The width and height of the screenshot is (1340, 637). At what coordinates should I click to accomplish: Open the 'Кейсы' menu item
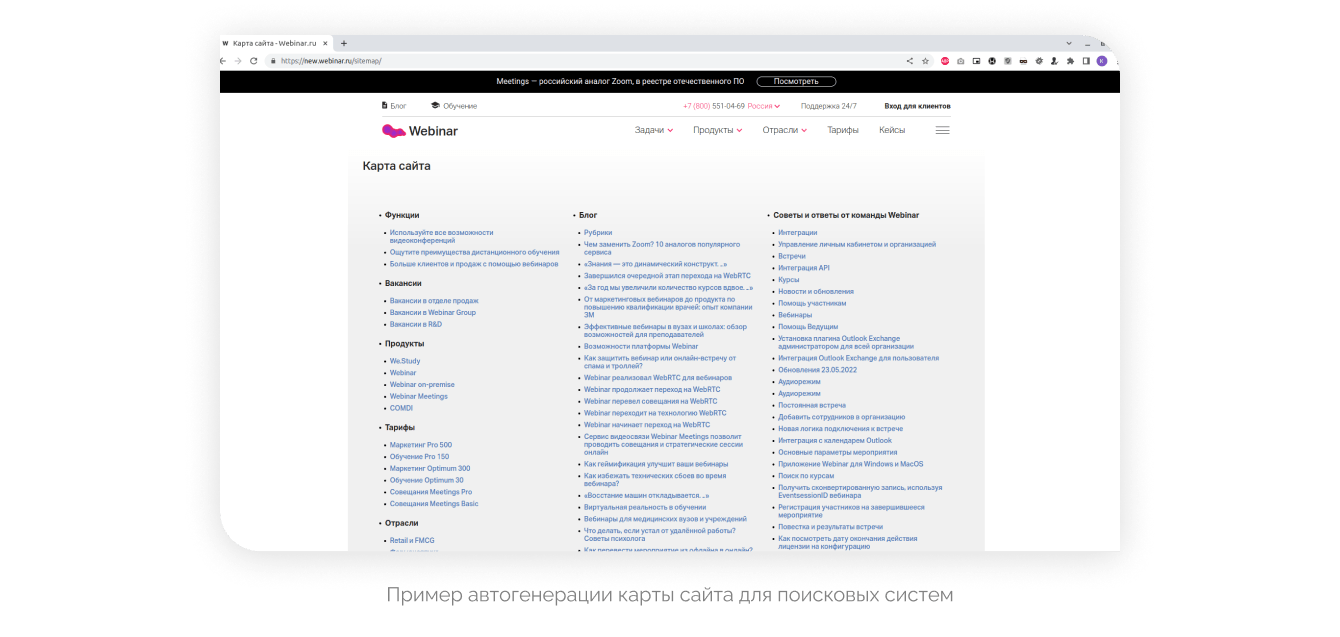[892, 130]
